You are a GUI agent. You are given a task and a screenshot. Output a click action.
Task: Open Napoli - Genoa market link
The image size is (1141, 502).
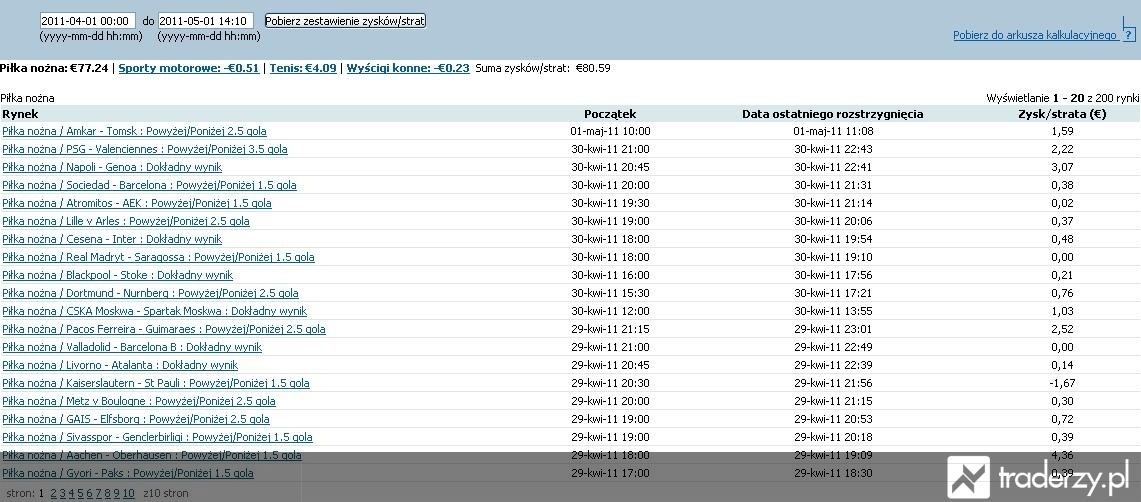click(112, 167)
